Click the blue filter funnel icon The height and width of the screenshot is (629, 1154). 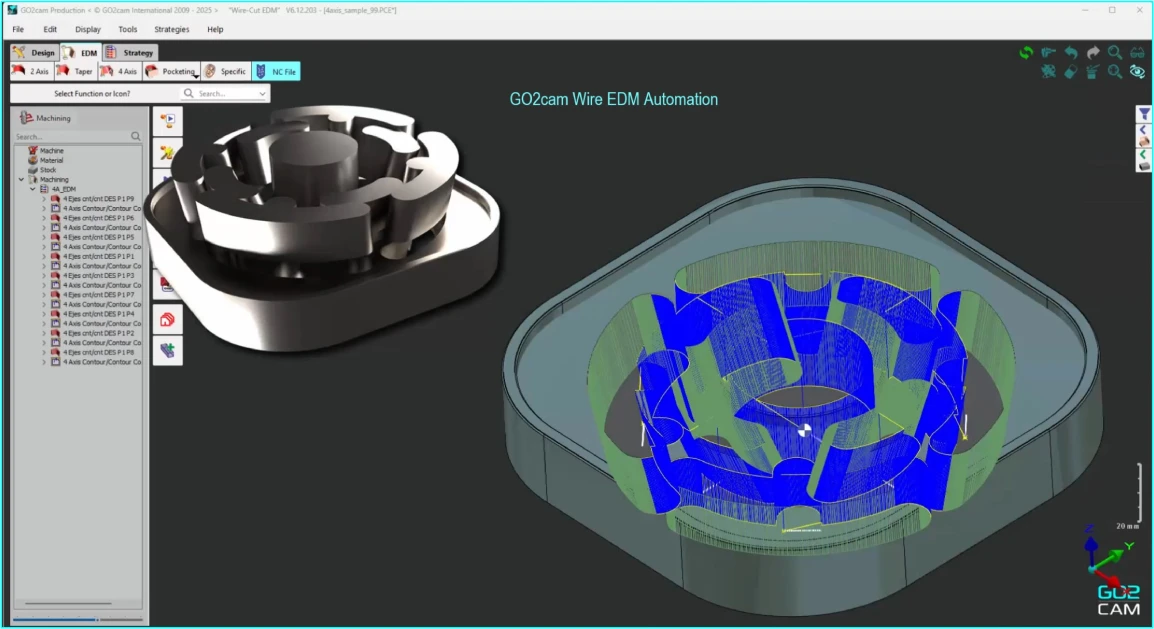[1144, 114]
